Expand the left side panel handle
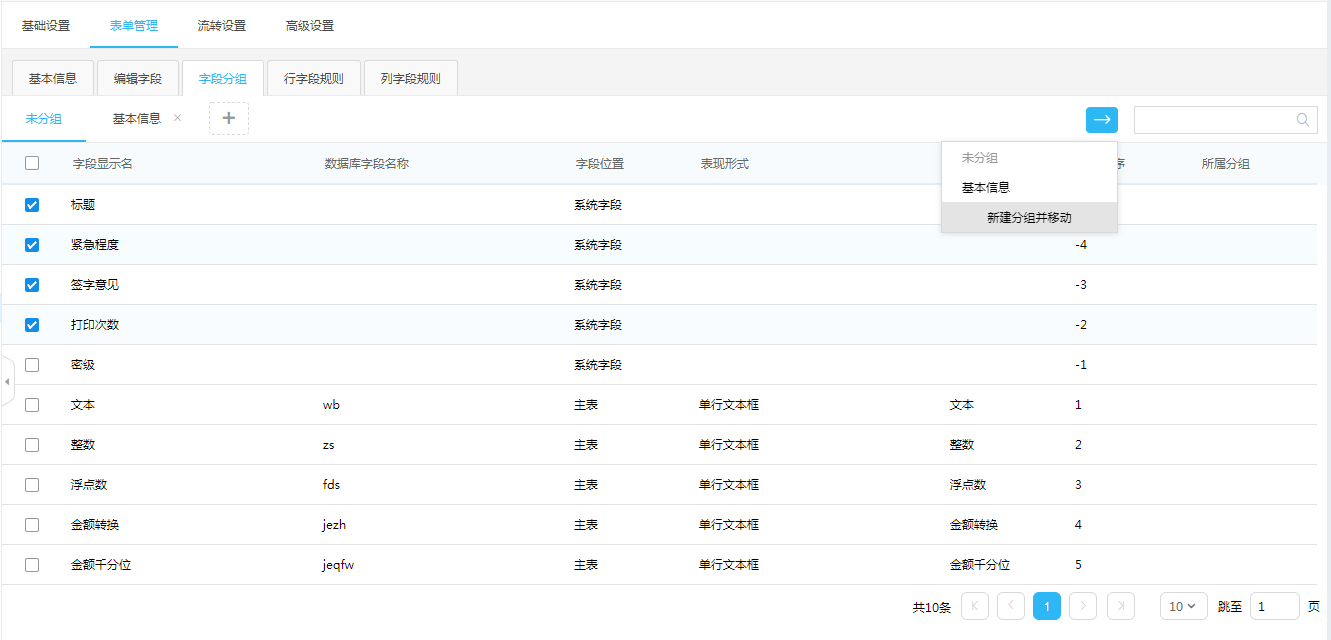This screenshot has width=1331, height=640. pos(7,382)
